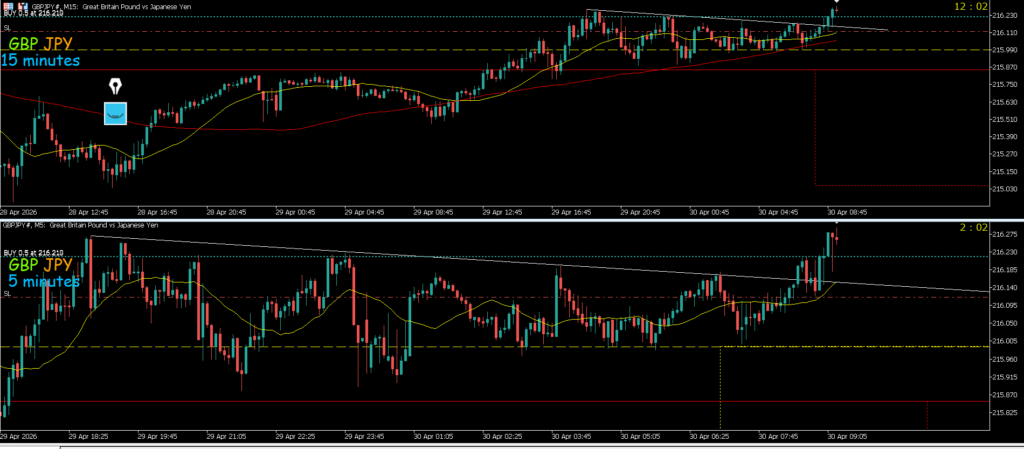Image resolution: width=1024 pixels, height=449 pixels.
Task: Click the BUY 0.5 order label on the M5 chart
Action: pyautogui.click(x=34, y=252)
